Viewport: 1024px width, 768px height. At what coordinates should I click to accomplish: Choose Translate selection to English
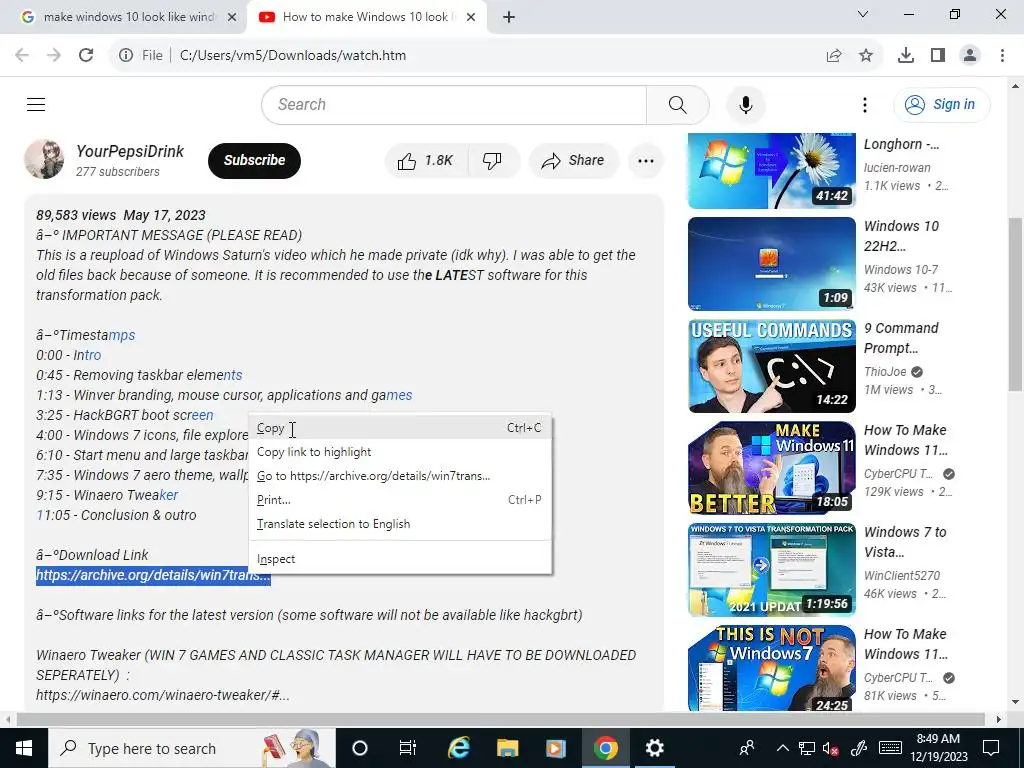pos(400,524)
